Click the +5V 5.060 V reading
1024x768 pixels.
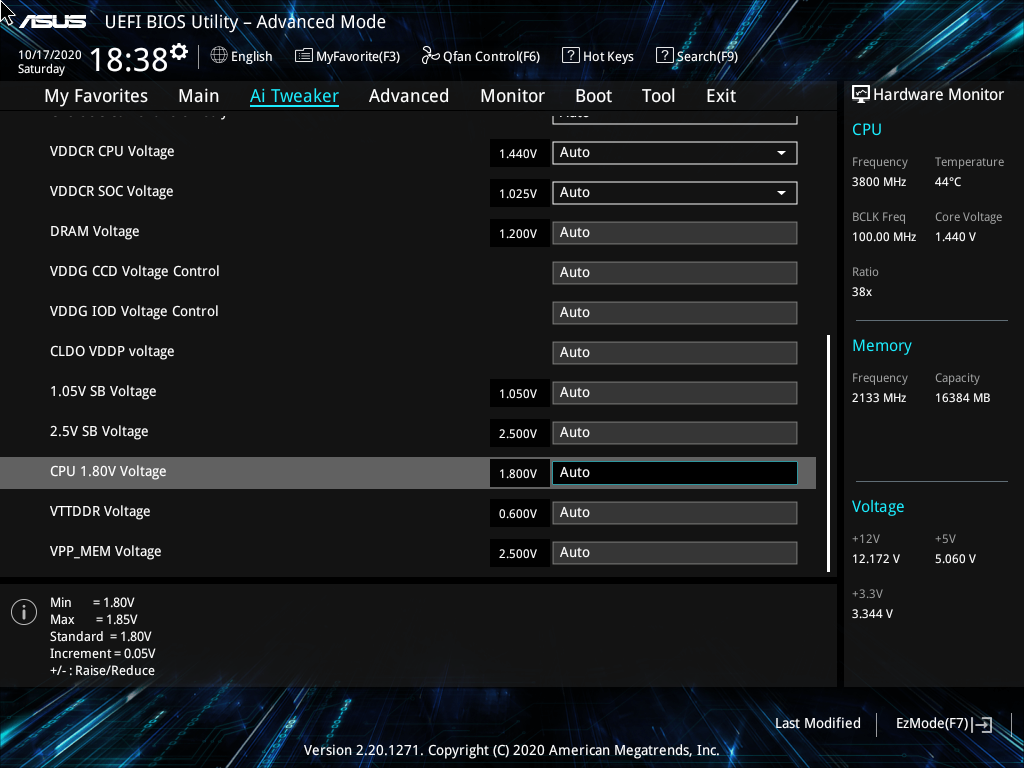(955, 559)
